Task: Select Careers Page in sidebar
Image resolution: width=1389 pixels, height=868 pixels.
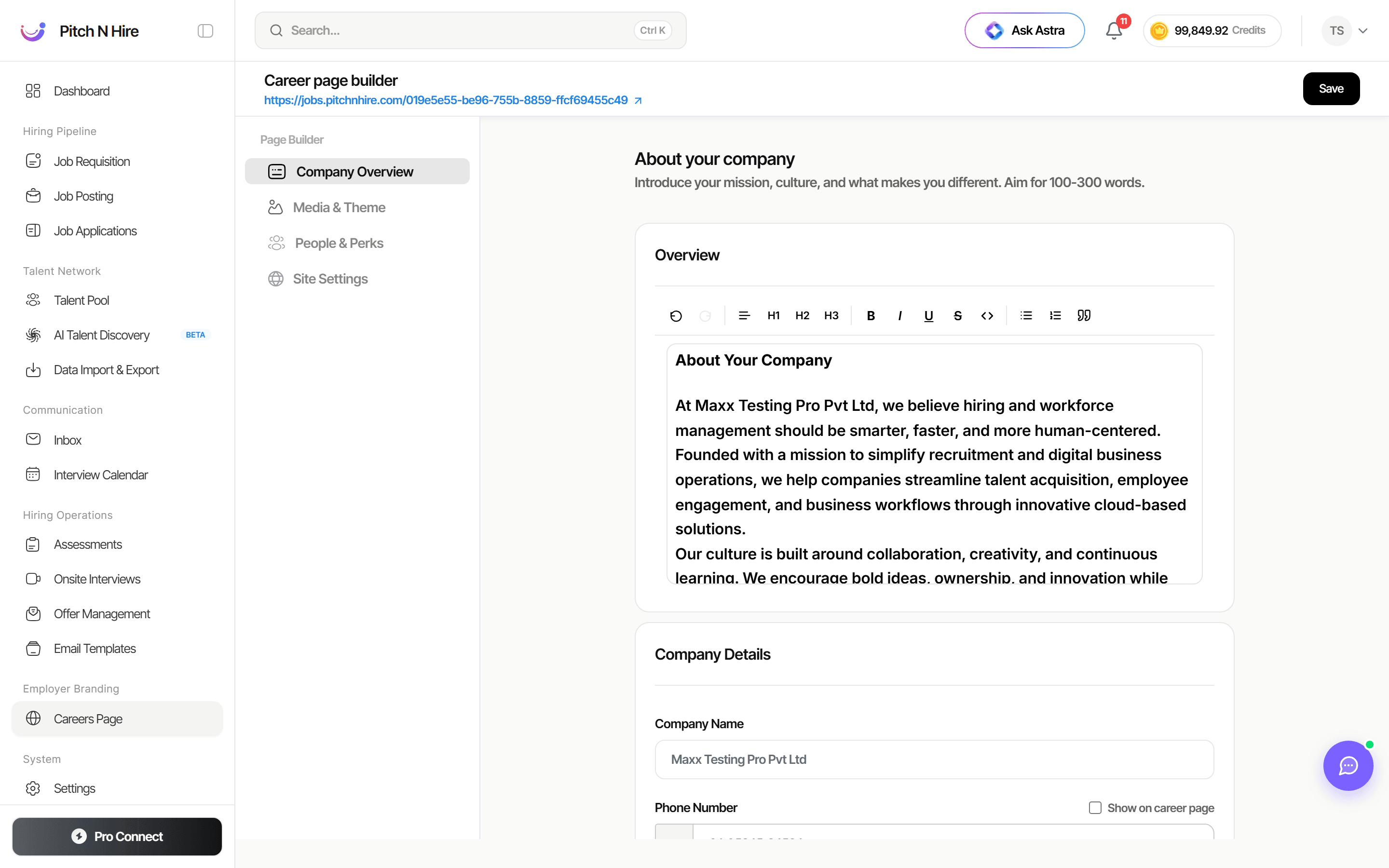Action: 117,719
